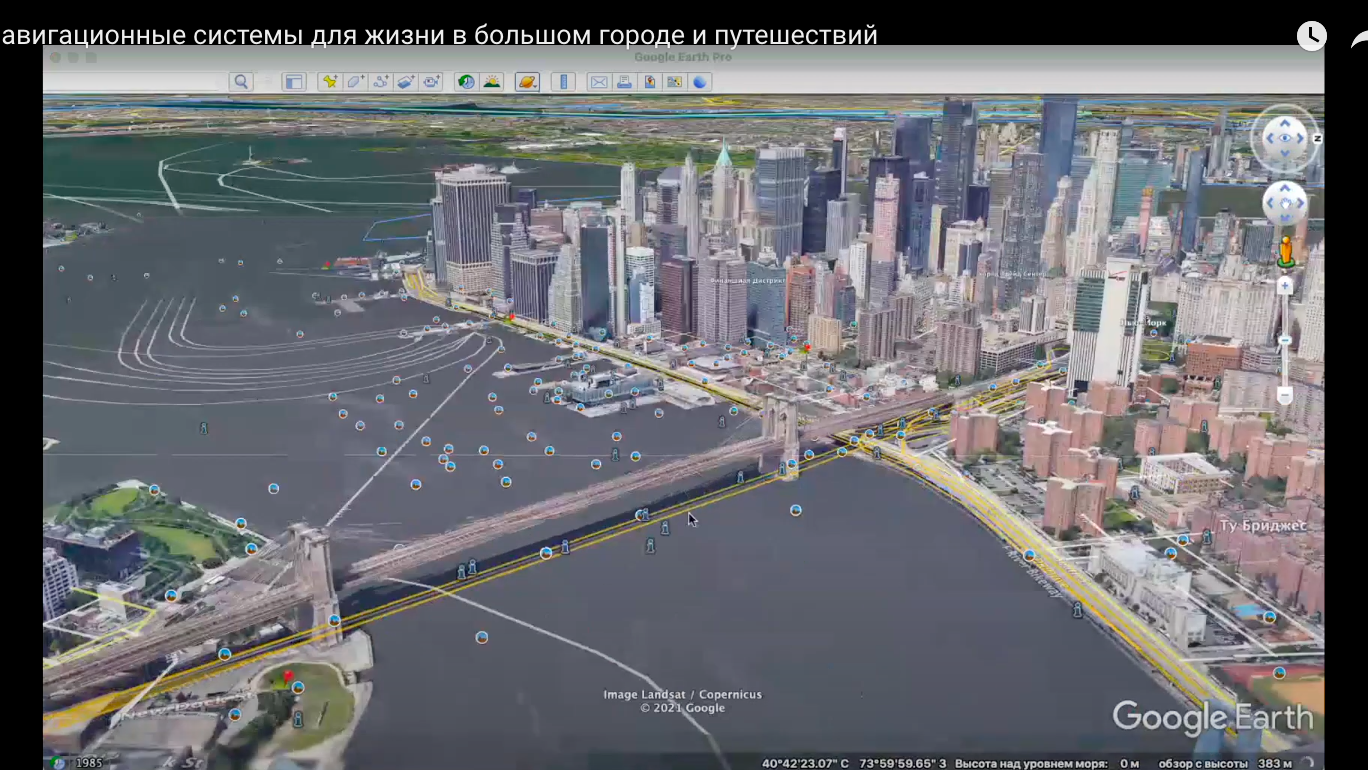
Task: Click the Search magnifier button in toolbar
Action: (x=240, y=82)
